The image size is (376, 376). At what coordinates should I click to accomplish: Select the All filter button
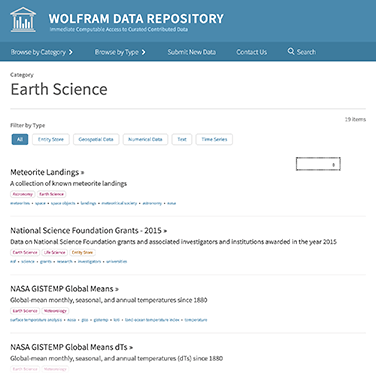pyautogui.click(x=20, y=139)
